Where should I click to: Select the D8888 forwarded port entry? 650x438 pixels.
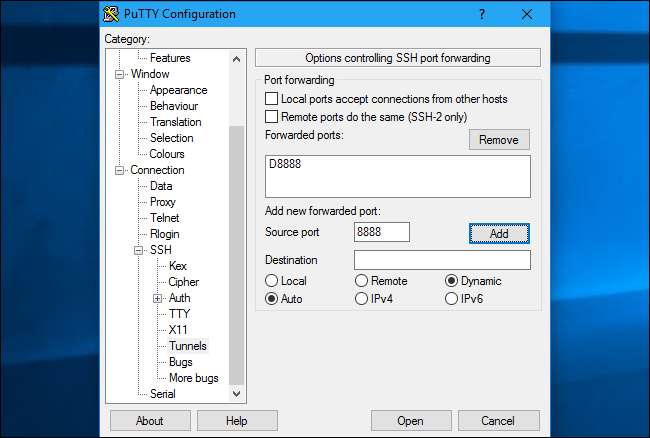tap(286, 163)
